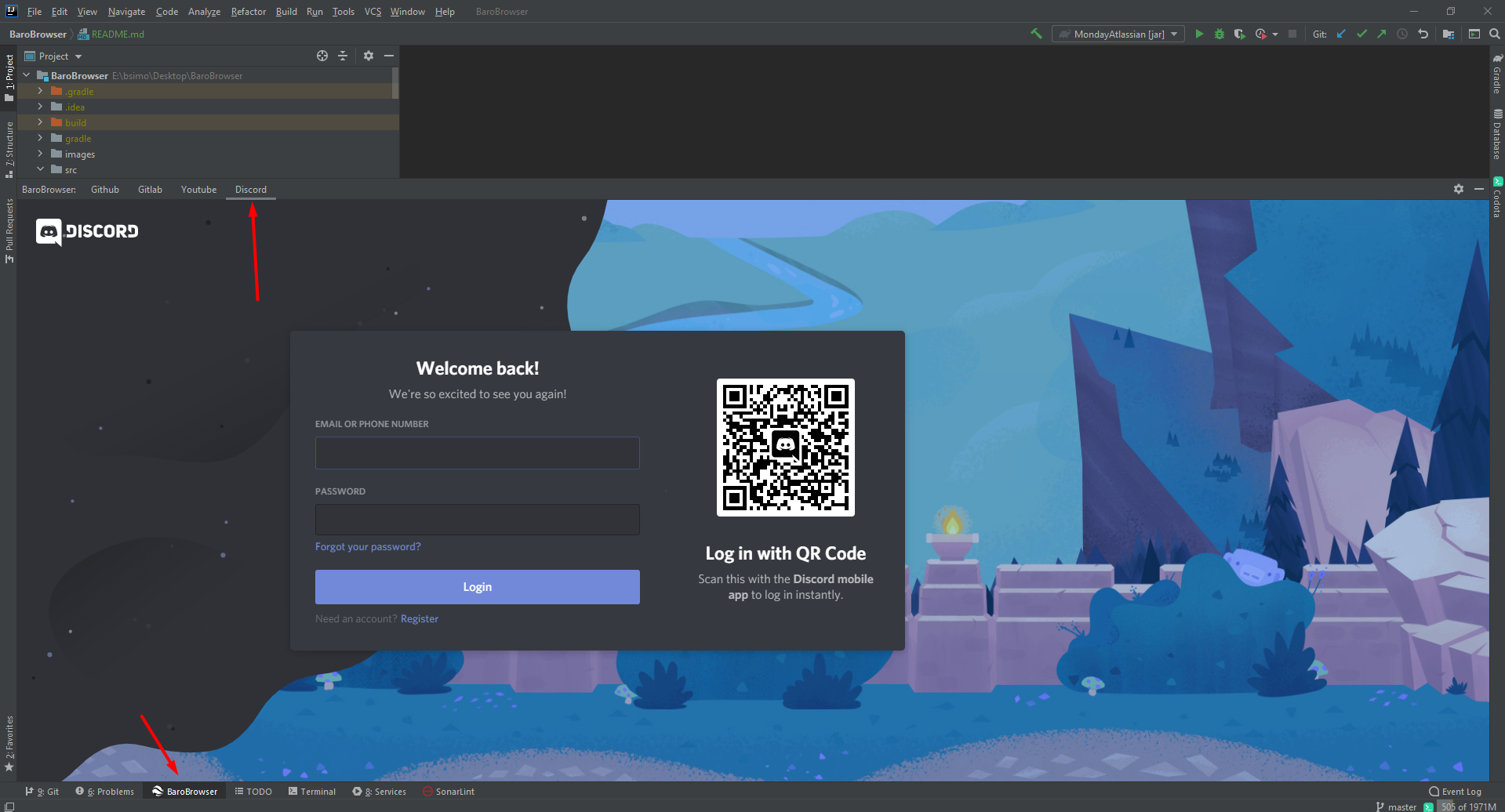The image size is (1505, 812).
Task: Expand the .idea folder
Action: (40, 107)
